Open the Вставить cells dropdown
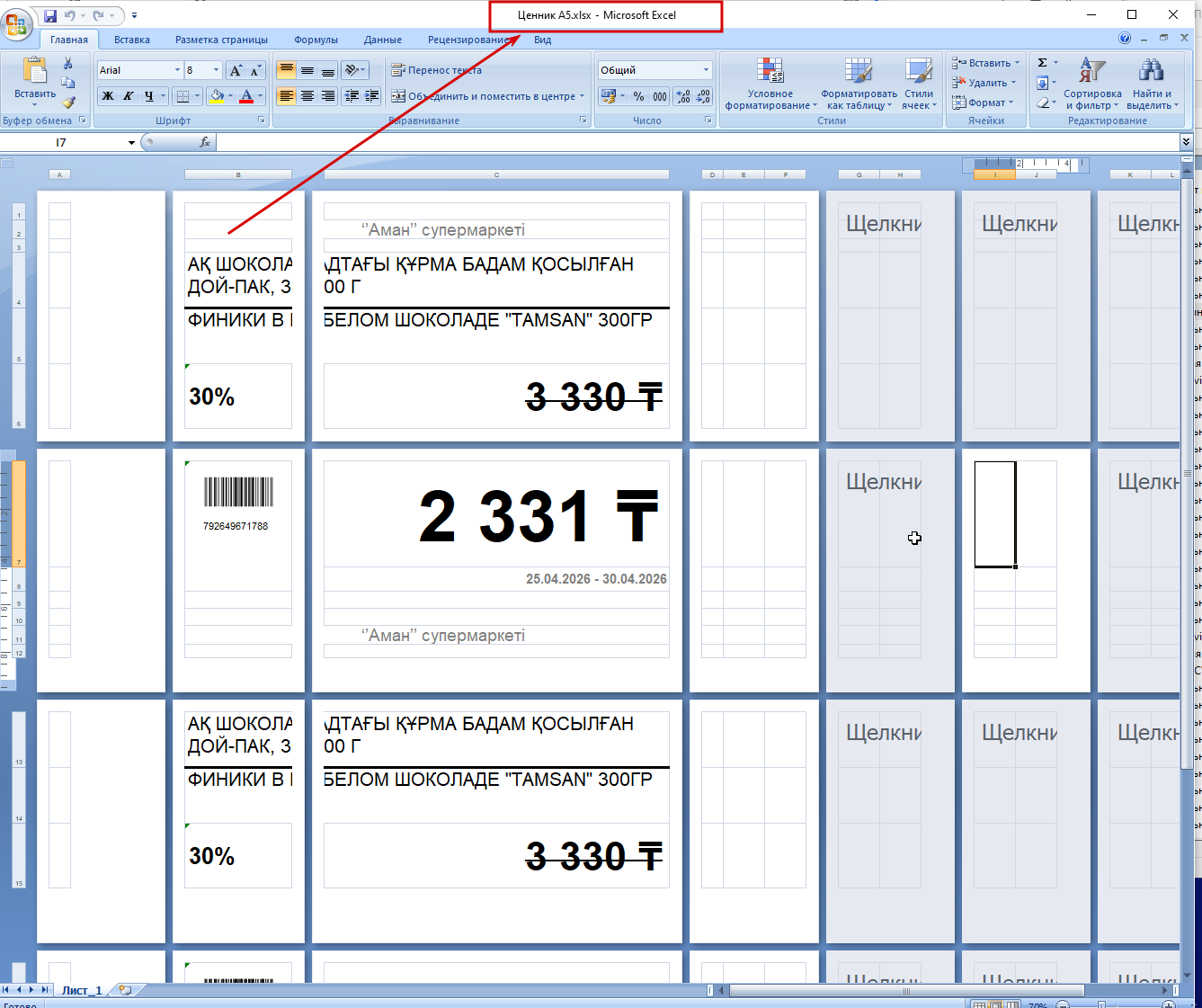The height and width of the screenshot is (1008, 1202). 986,63
